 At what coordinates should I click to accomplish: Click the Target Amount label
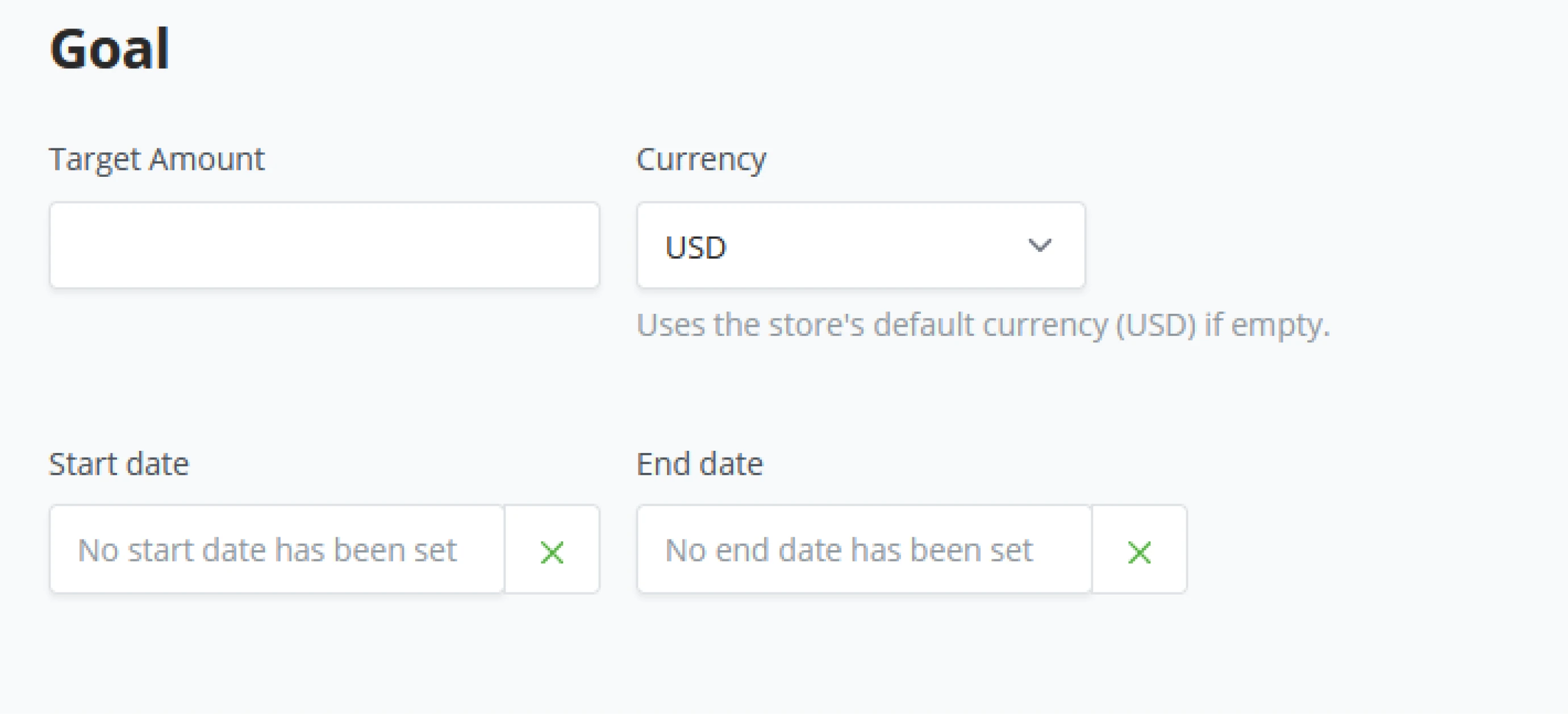(x=156, y=160)
